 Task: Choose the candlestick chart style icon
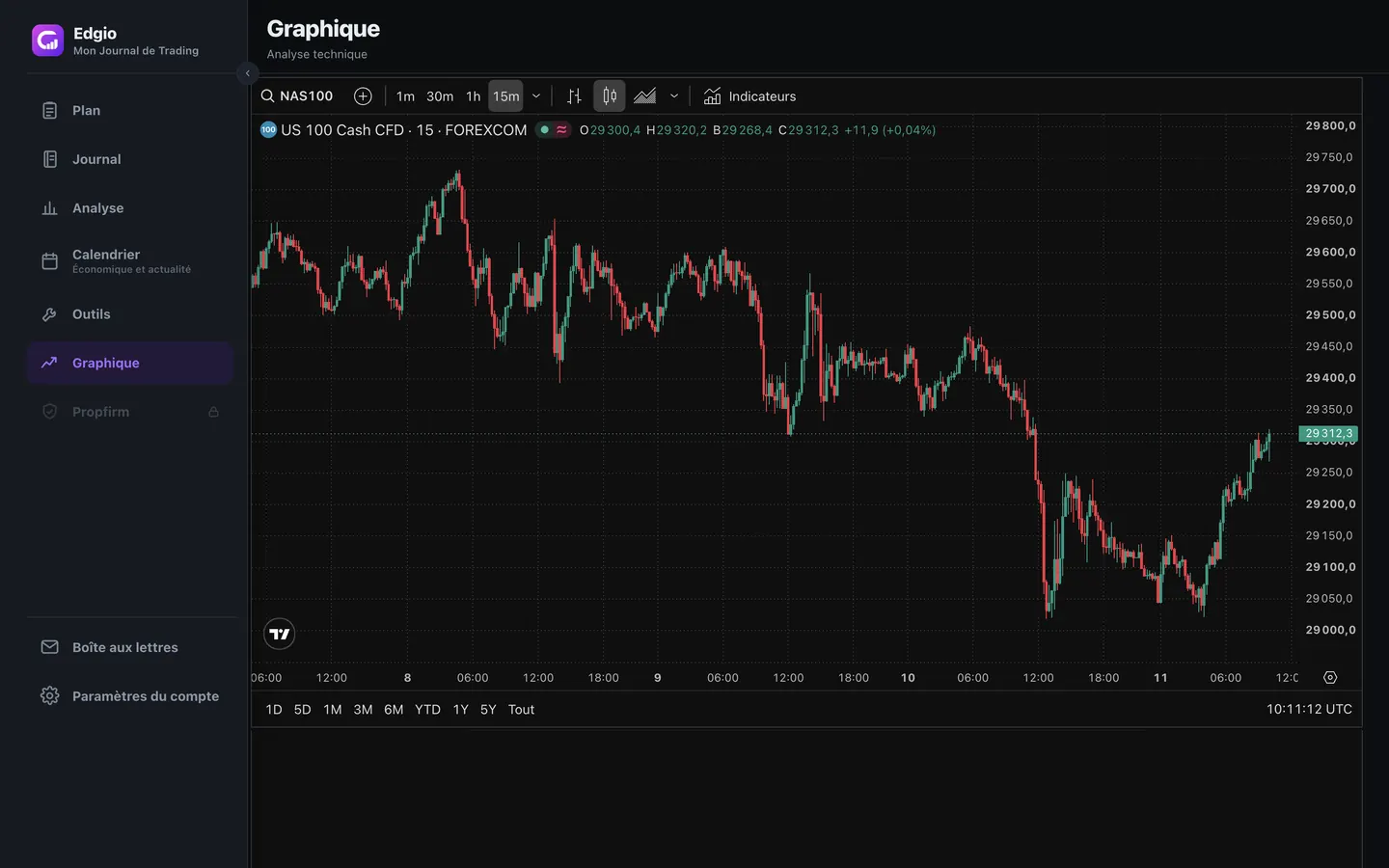point(610,96)
